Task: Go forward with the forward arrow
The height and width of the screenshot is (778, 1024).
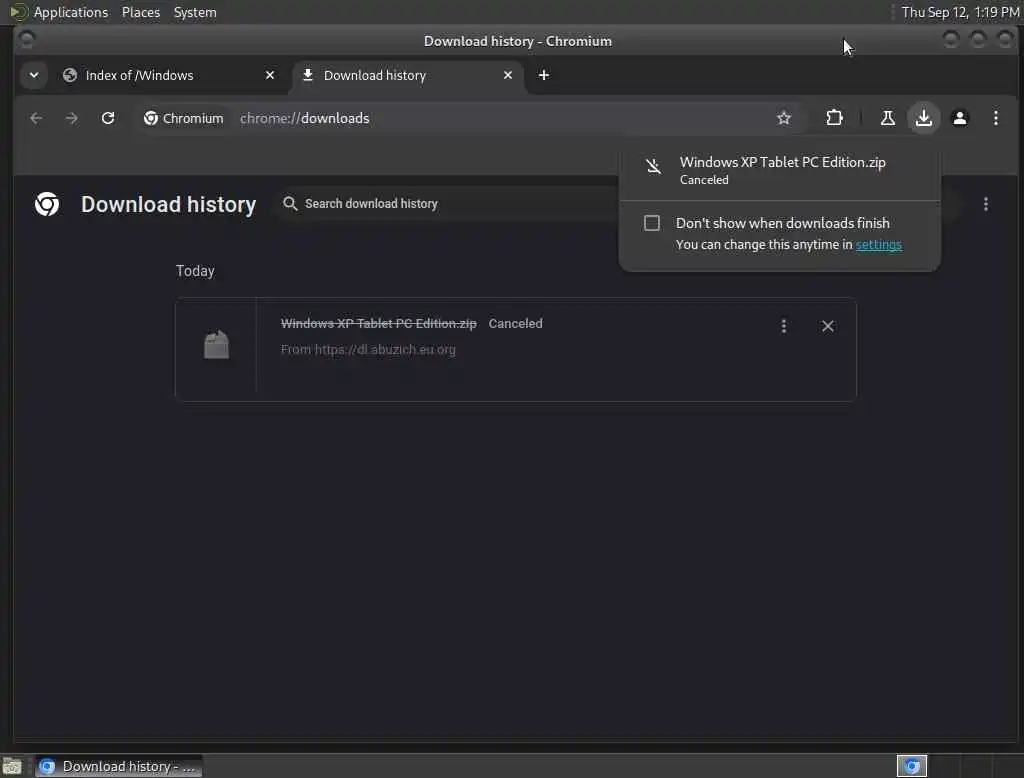Action: point(72,118)
